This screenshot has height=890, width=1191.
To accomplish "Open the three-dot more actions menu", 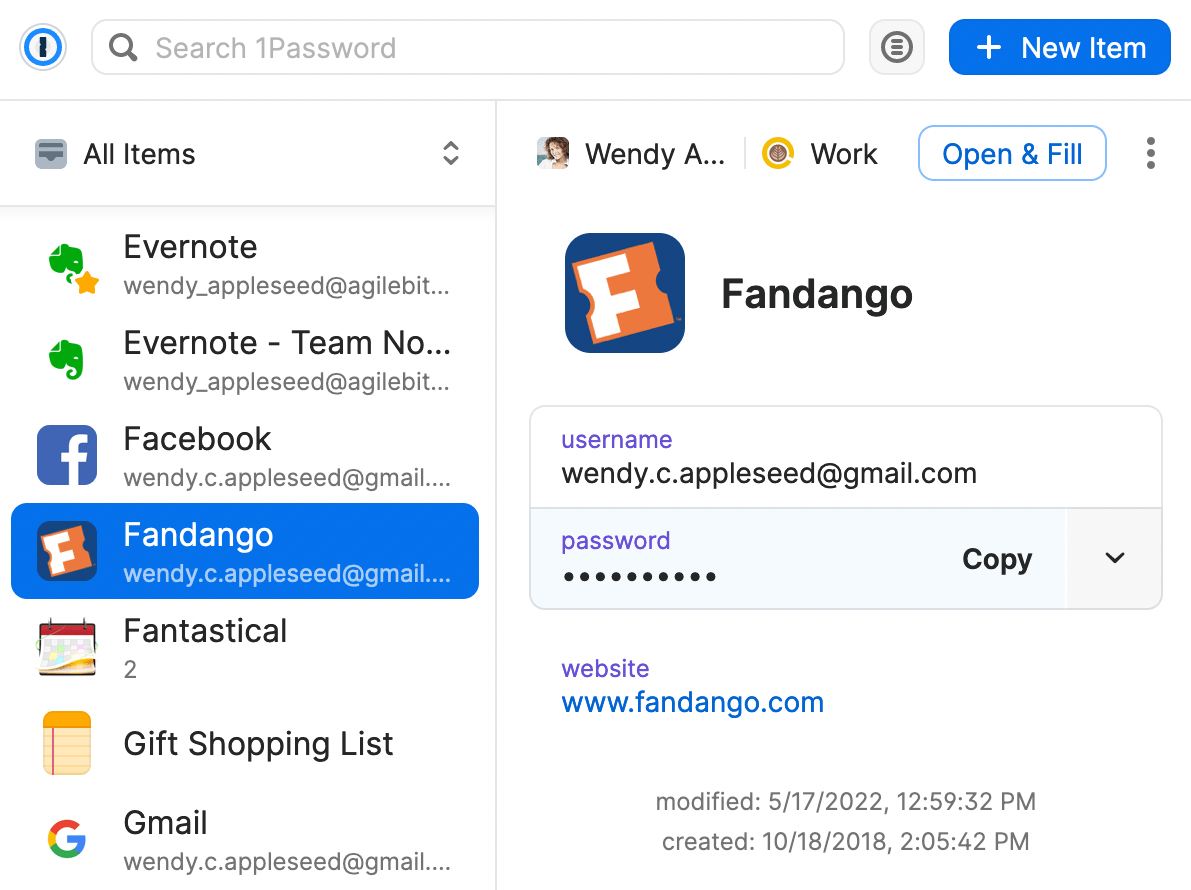I will (x=1151, y=153).
